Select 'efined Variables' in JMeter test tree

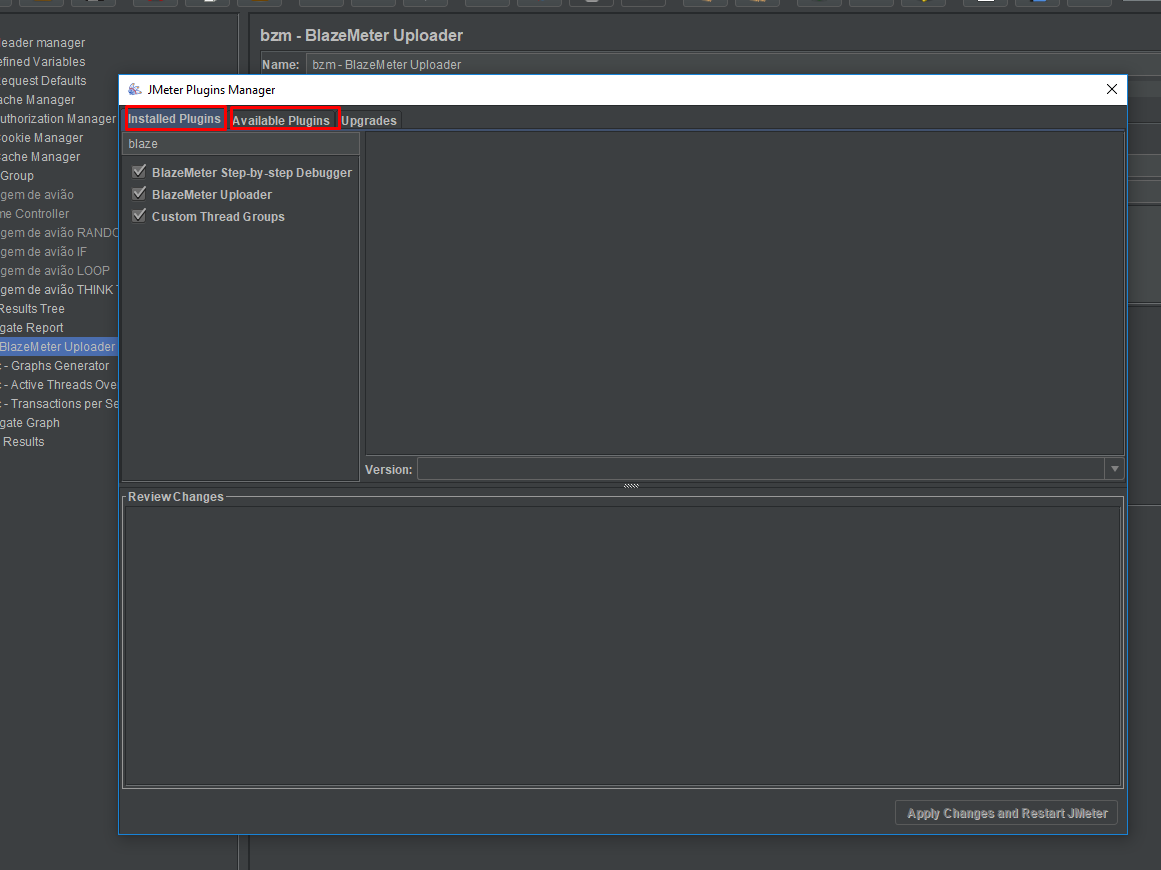[42, 62]
